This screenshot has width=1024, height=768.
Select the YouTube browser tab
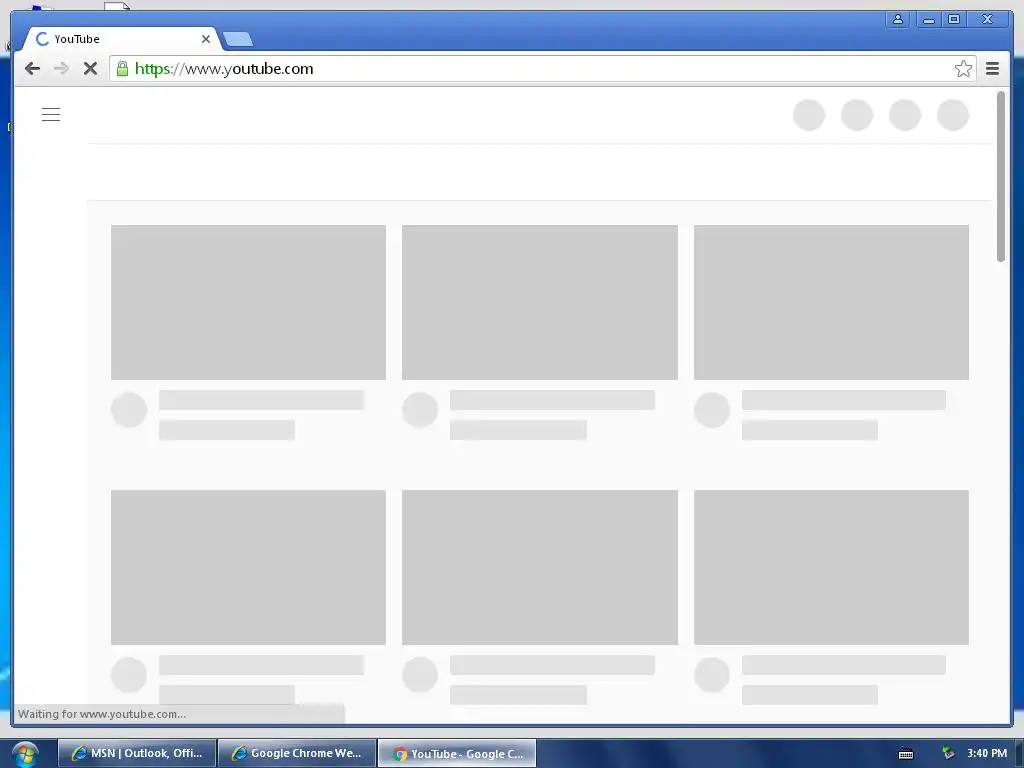click(x=122, y=39)
